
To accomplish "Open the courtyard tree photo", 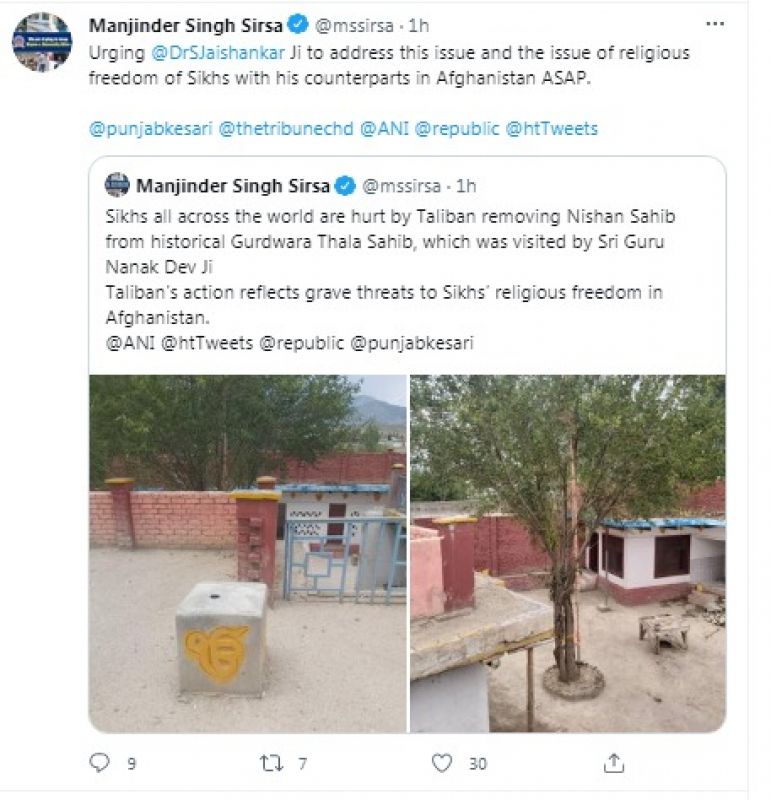I will pyautogui.click(x=567, y=553).
